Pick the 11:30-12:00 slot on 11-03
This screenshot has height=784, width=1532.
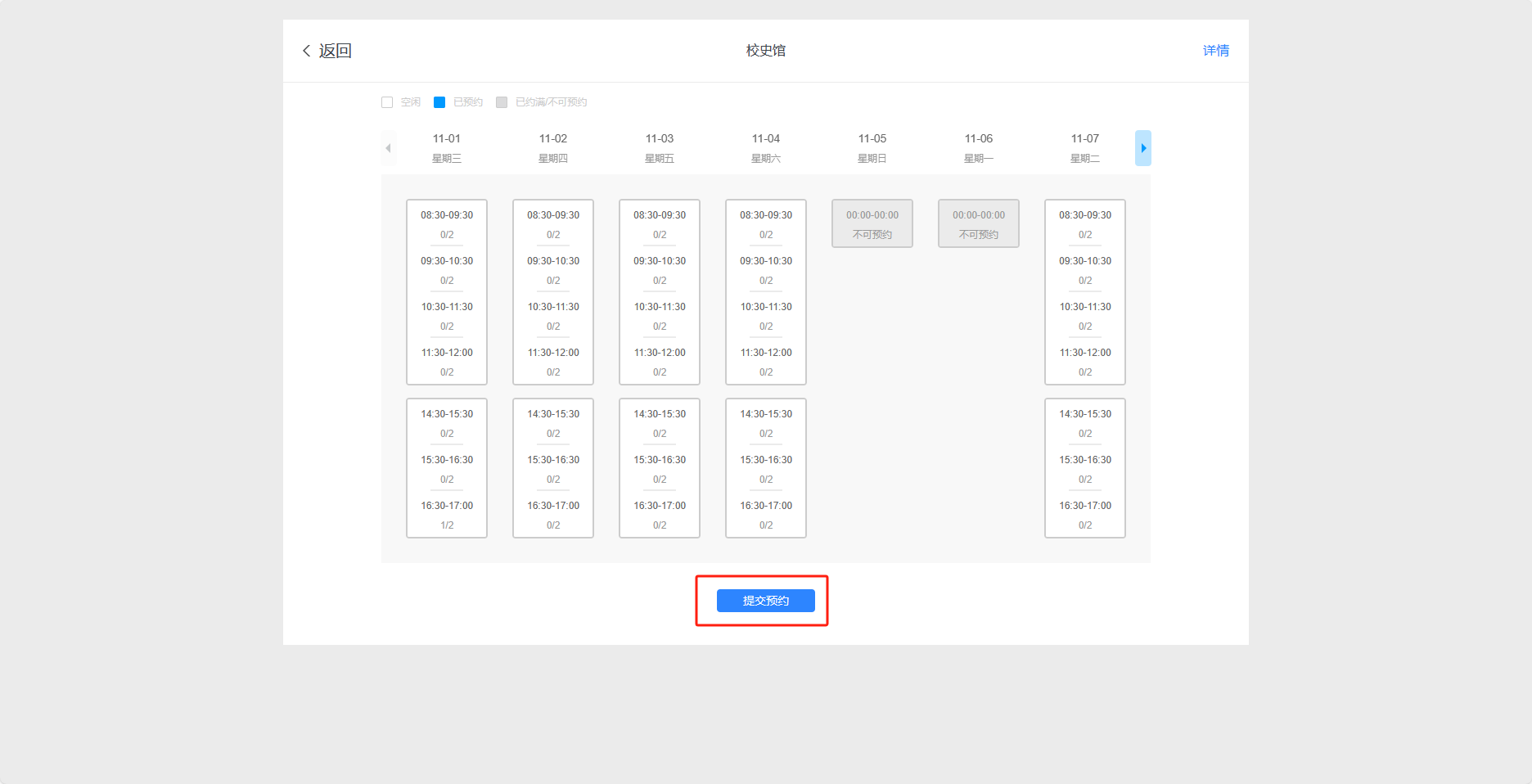click(660, 362)
